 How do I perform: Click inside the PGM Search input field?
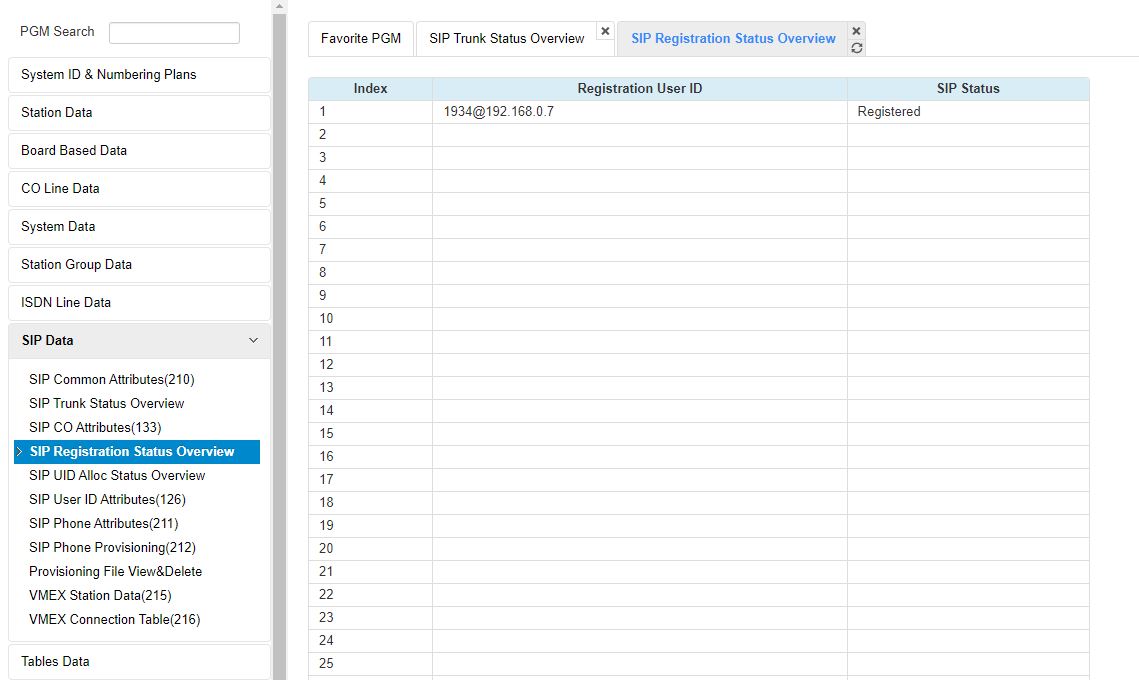174,33
